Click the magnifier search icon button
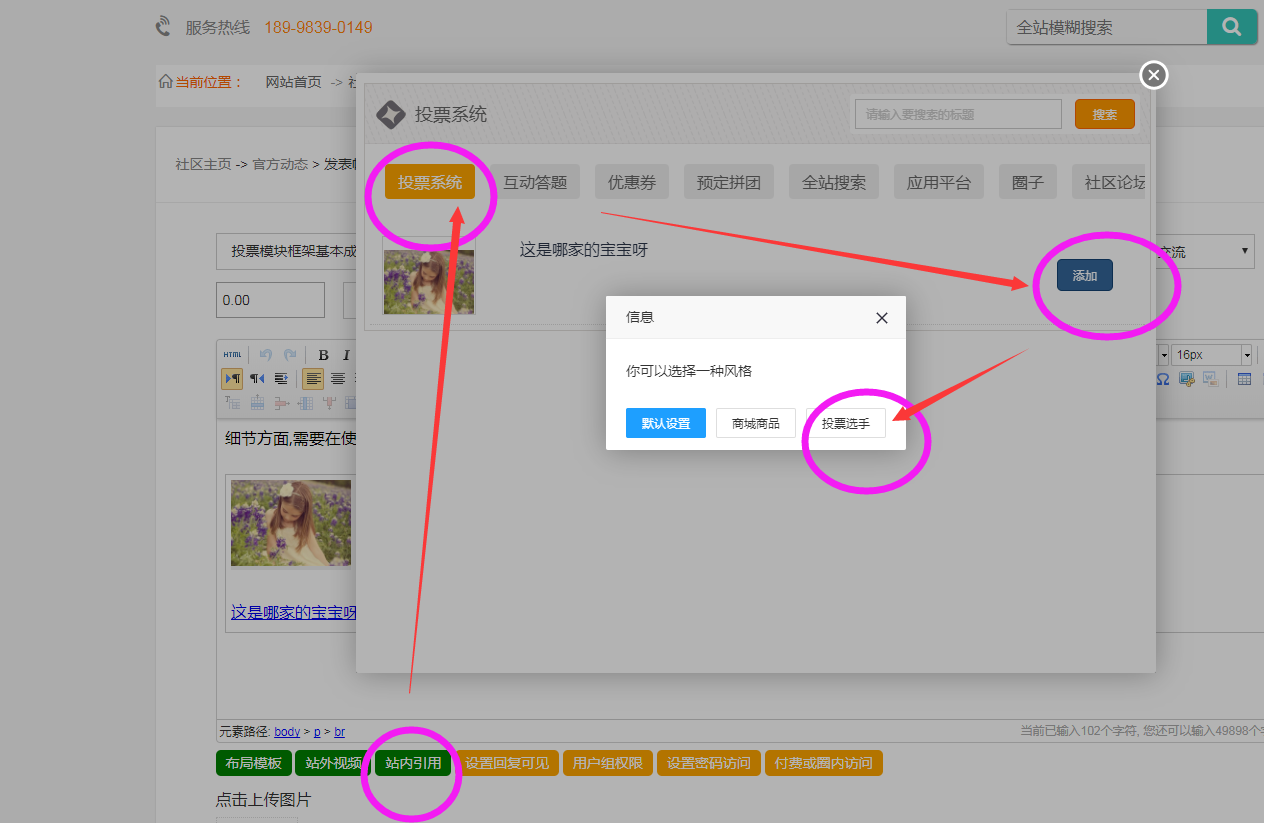This screenshot has width=1264, height=823. [x=1231, y=27]
